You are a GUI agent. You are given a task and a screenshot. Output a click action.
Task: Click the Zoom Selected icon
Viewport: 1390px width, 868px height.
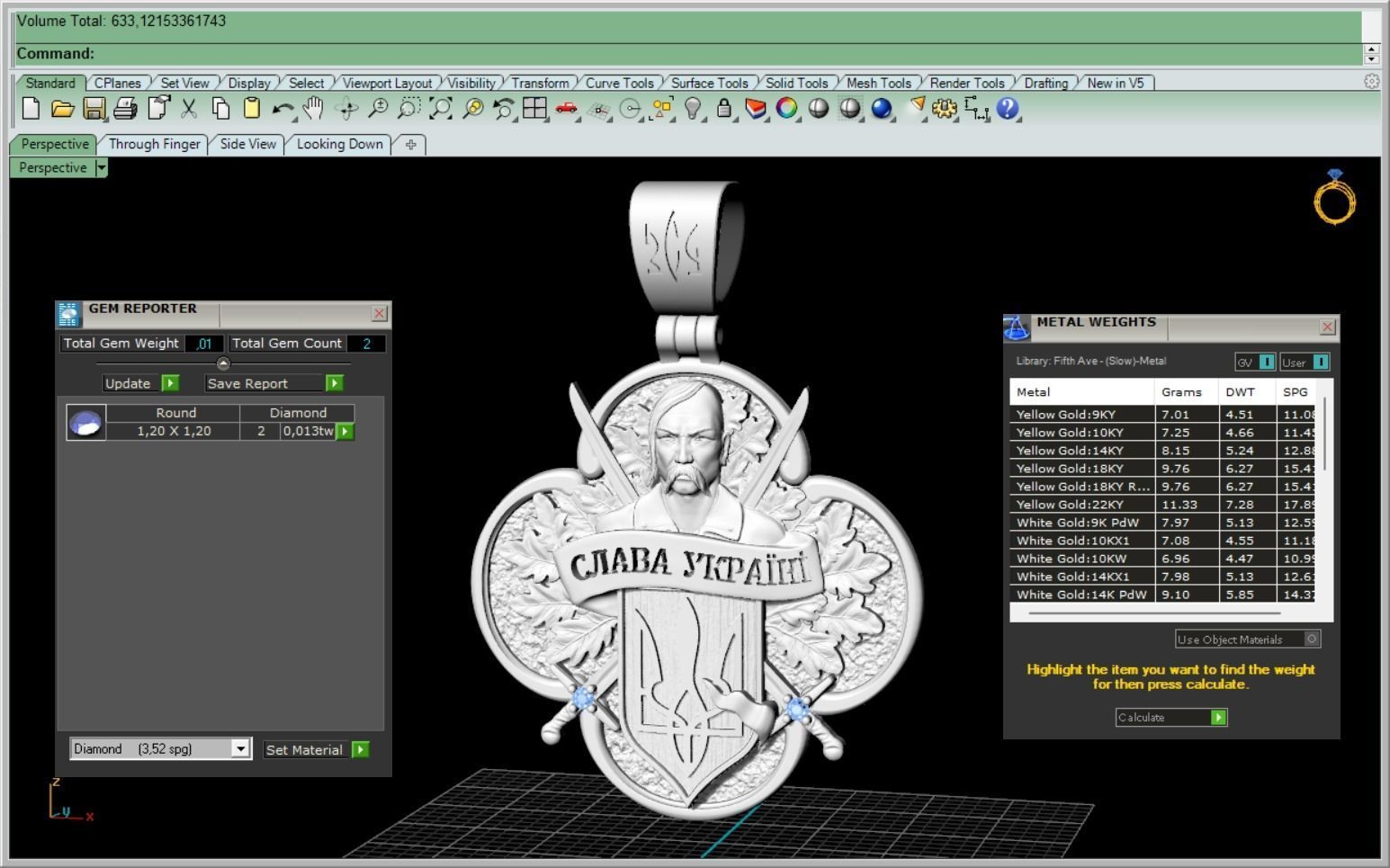click(x=472, y=109)
